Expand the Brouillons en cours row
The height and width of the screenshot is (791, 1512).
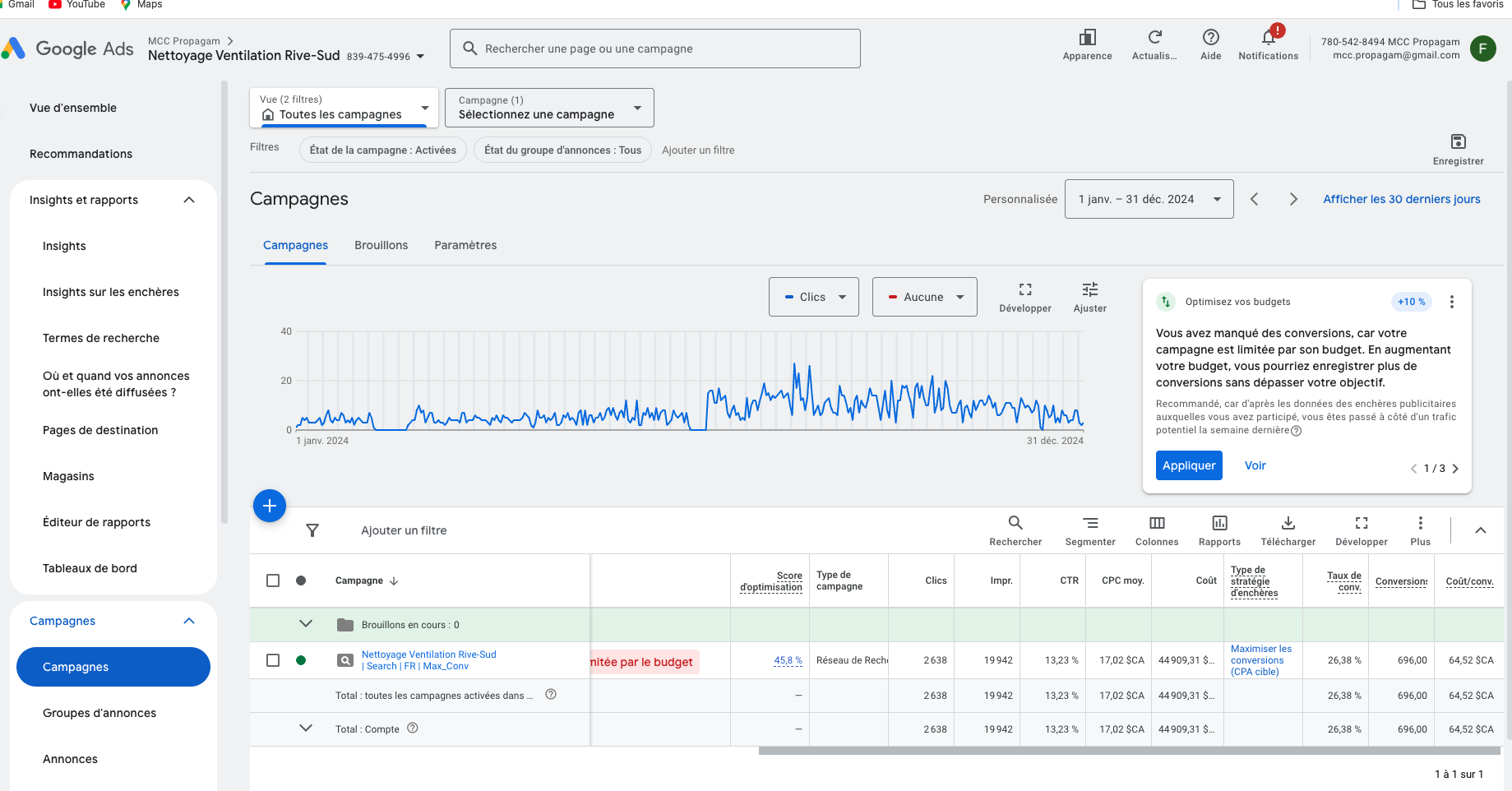click(306, 624)
